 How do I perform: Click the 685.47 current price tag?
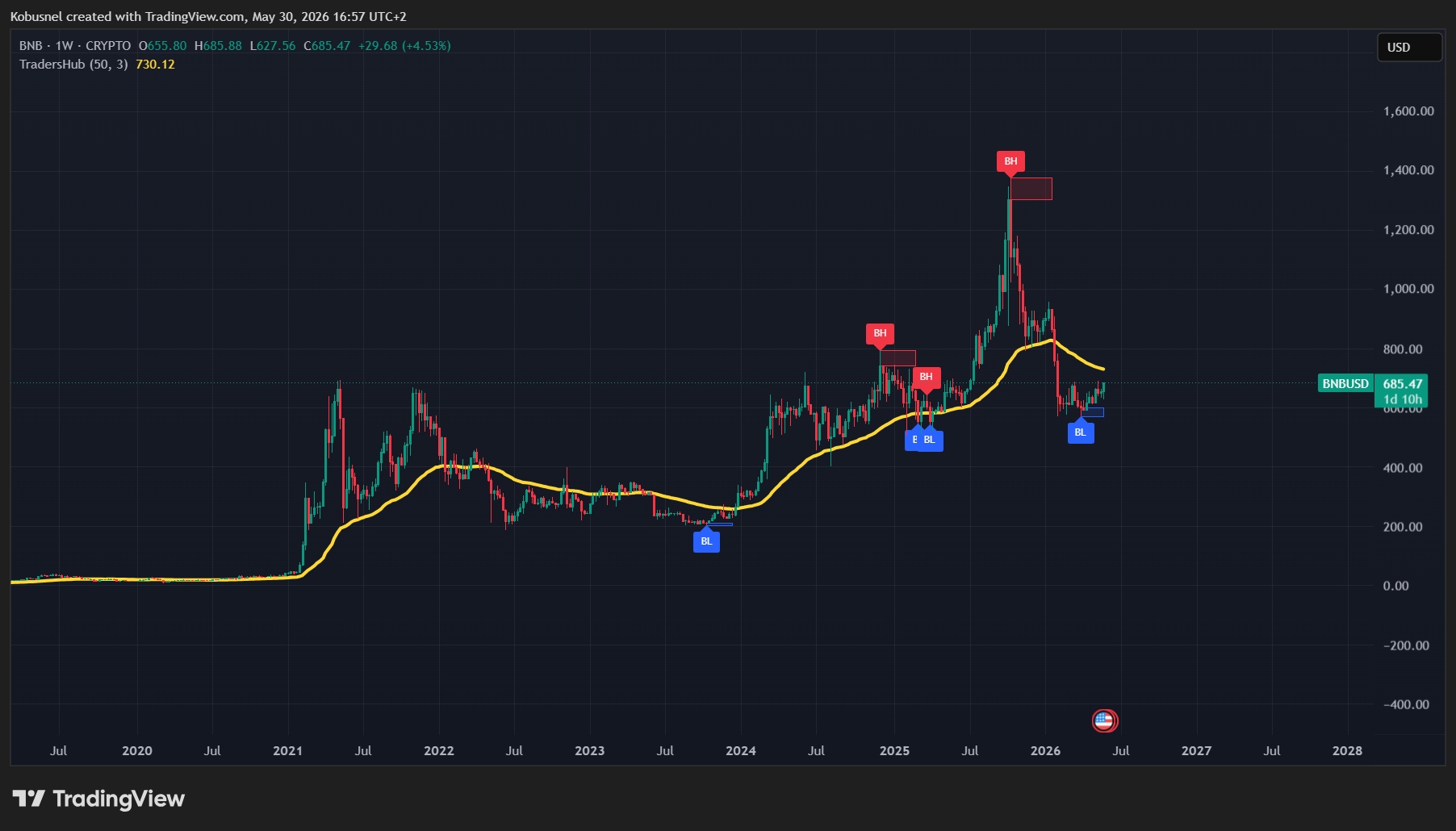[1402, 384]
